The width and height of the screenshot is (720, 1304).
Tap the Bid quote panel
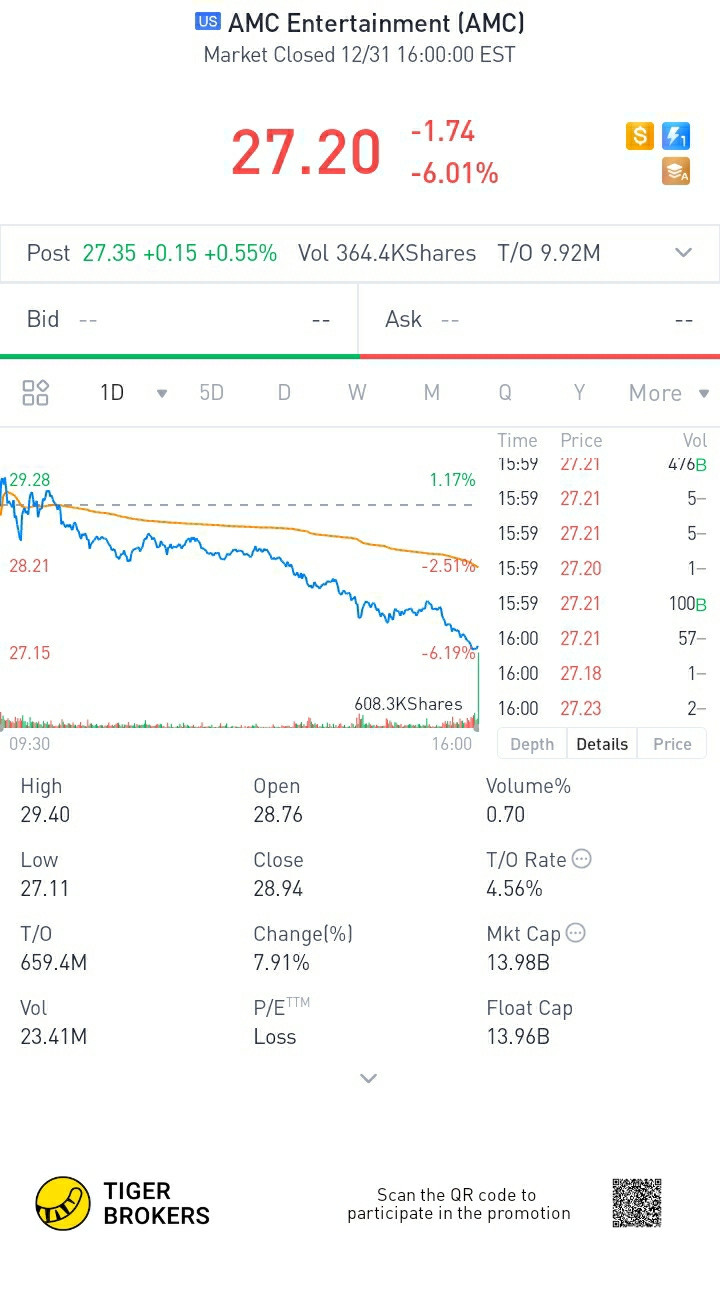coord(179,320)
